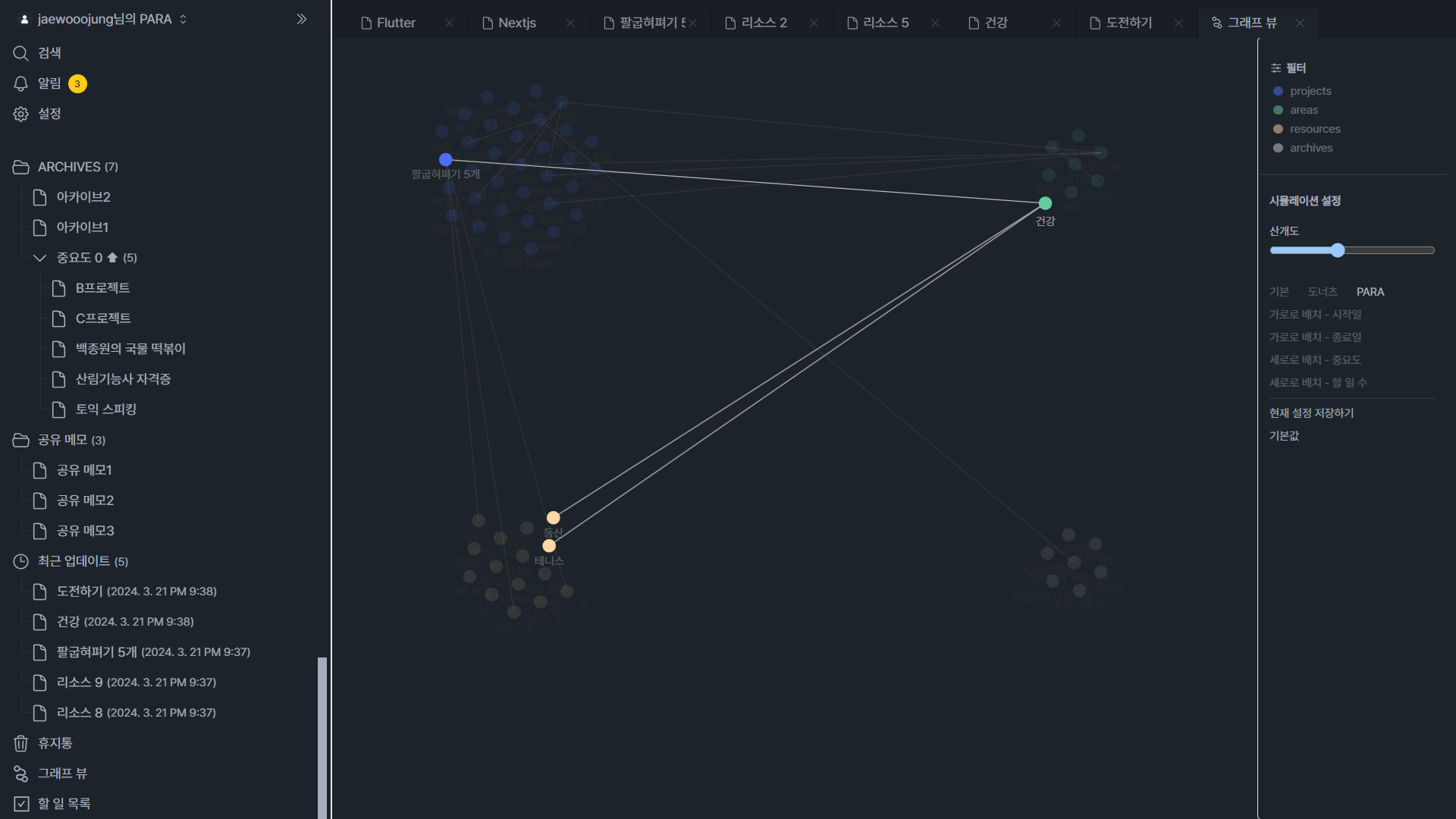
Task: Open workspace switcher next to PARA title
Action: tap(183, 19)
